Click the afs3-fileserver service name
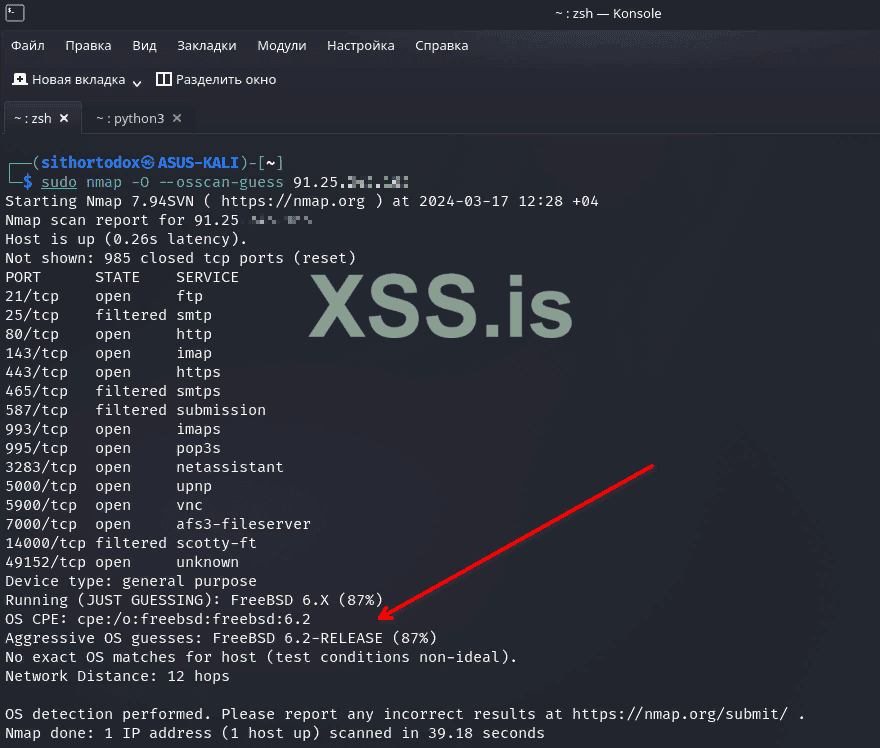The width and height of the screenshot is (880, 748). [244, 524]
